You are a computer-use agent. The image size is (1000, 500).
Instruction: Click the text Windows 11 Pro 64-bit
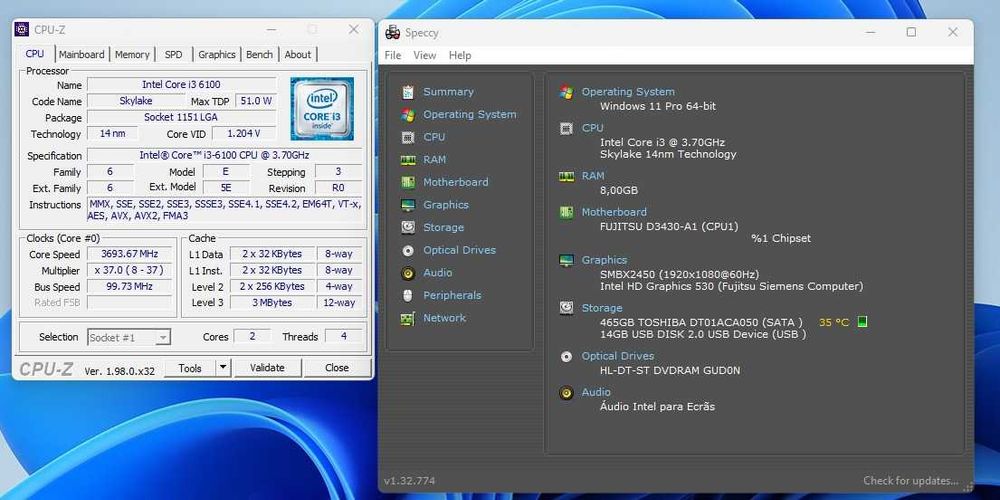[658, 107]
